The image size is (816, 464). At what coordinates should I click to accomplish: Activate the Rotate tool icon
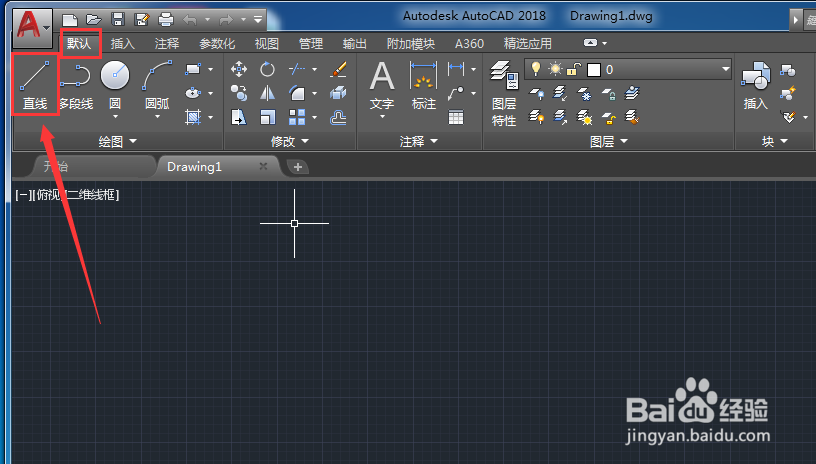(267, 69)
